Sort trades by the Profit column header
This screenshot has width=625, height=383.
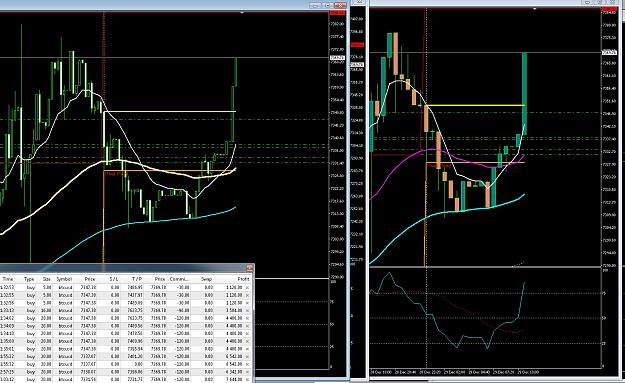[x=243, y=279]
